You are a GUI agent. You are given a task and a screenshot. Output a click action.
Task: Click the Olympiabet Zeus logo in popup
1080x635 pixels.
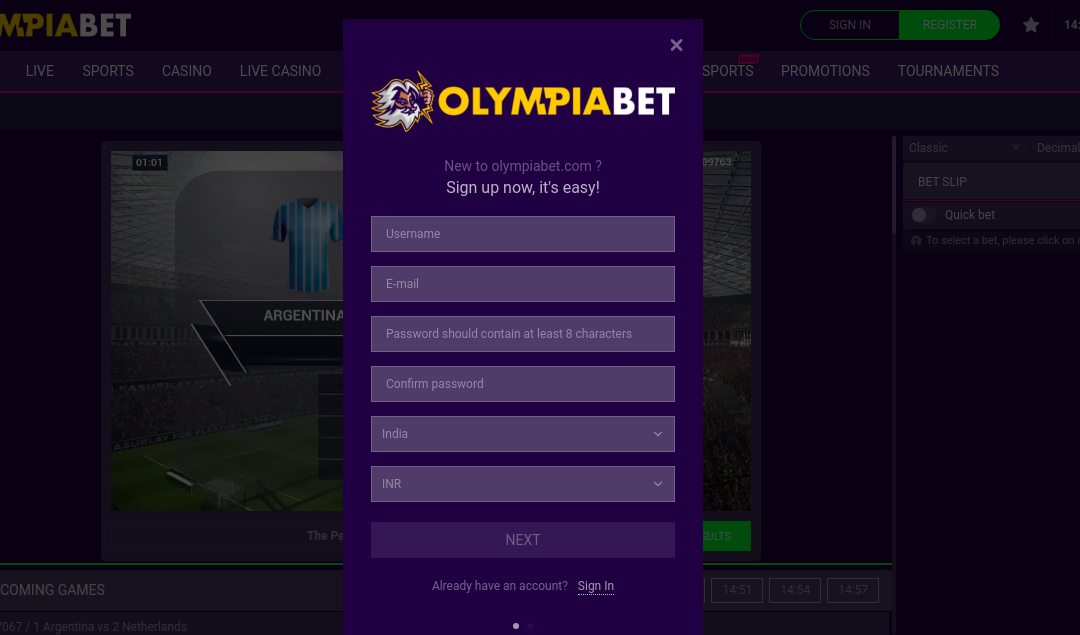[x=523, y=101]
